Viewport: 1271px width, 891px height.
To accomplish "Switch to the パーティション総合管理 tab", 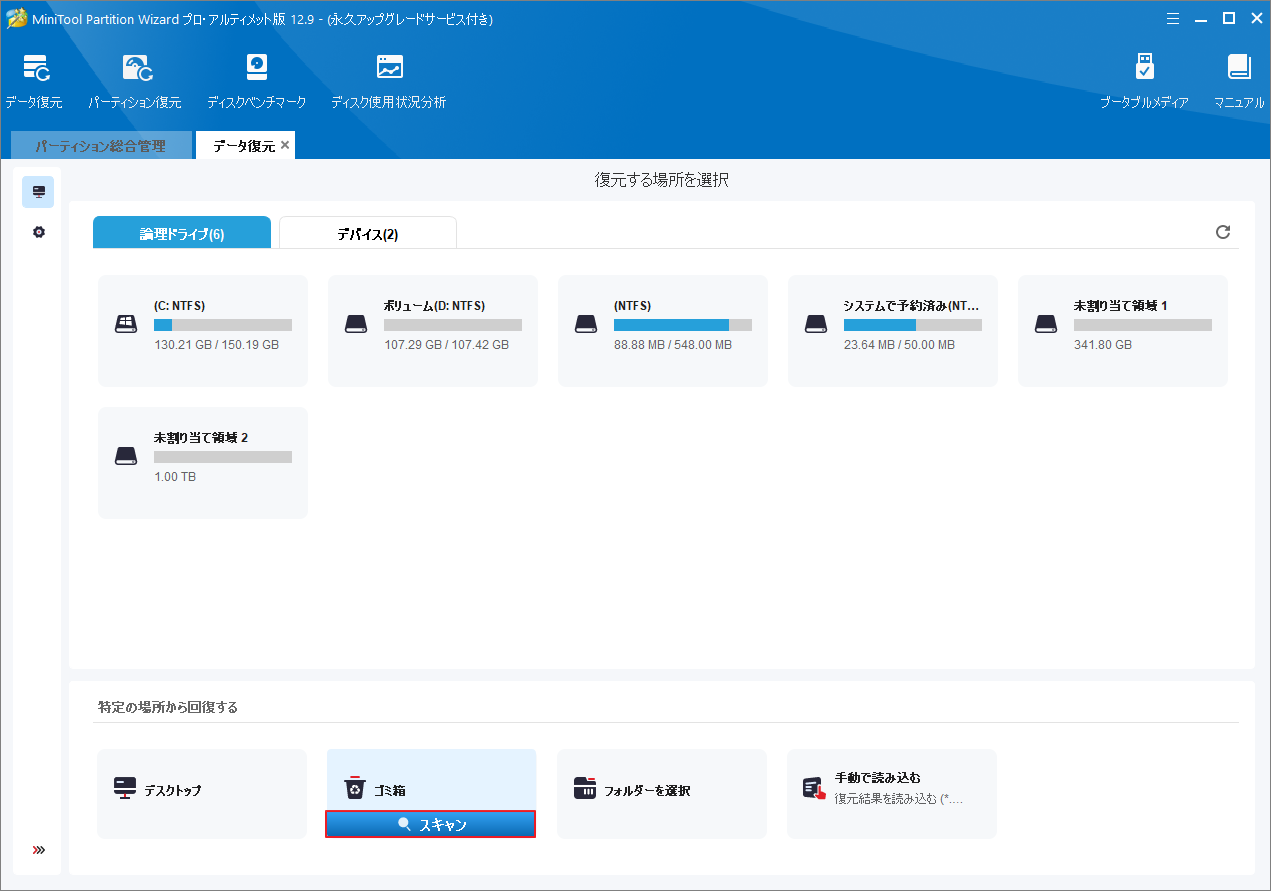I will (x=100, y=146).
